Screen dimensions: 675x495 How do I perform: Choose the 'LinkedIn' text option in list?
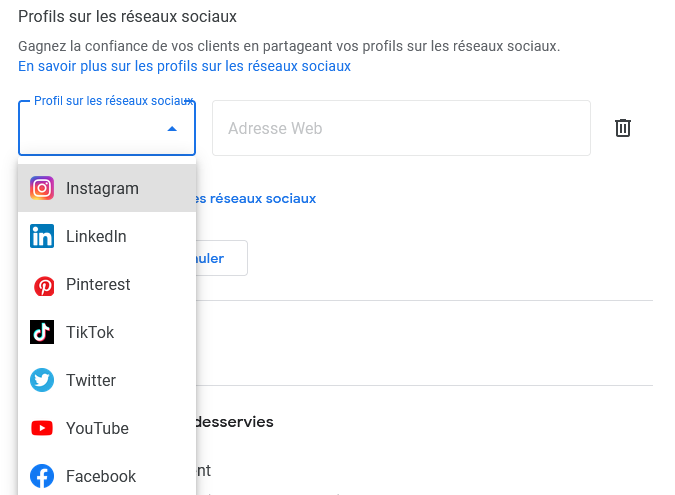[x=96, y=236]
